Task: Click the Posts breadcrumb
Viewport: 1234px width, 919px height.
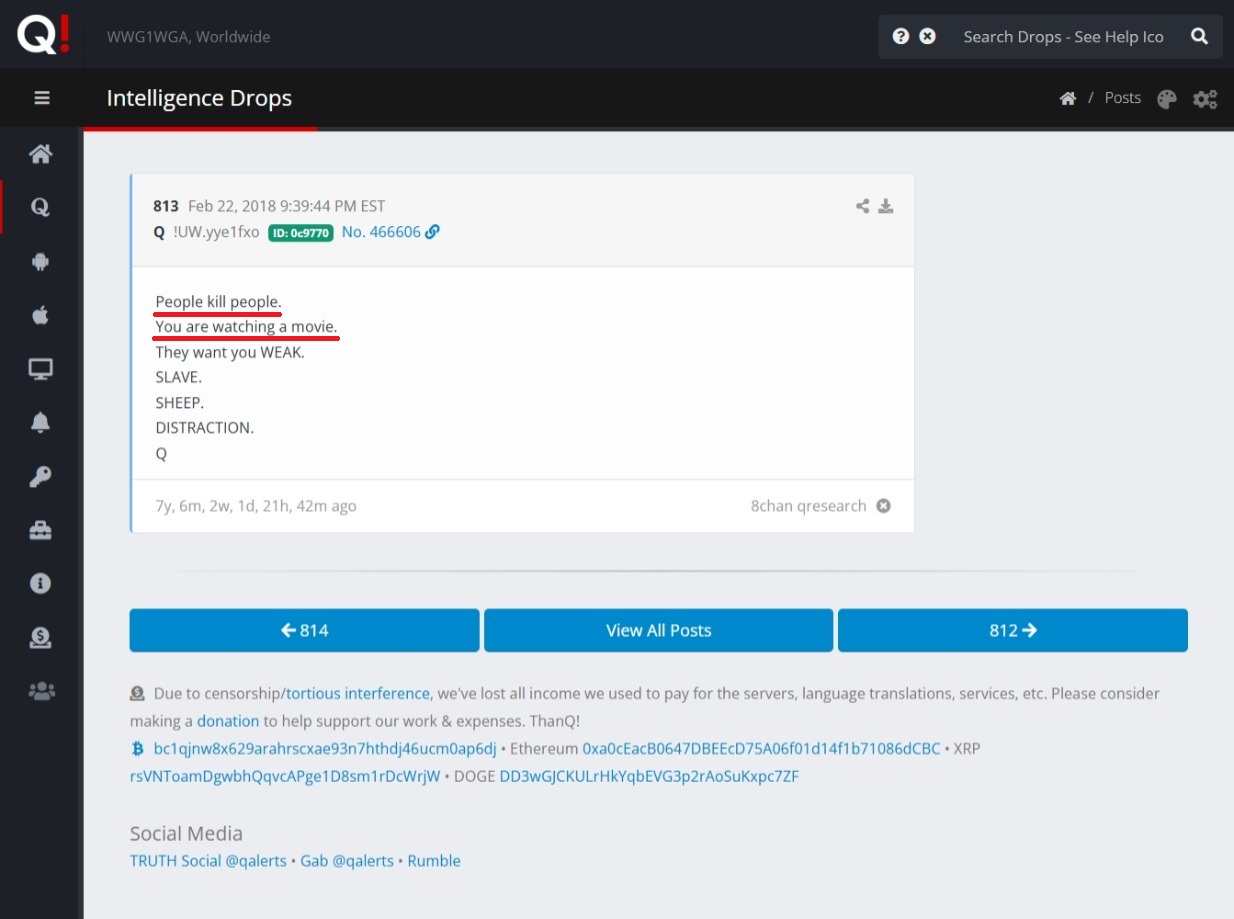Action: pyautogui.click(x=1123, y=97)
